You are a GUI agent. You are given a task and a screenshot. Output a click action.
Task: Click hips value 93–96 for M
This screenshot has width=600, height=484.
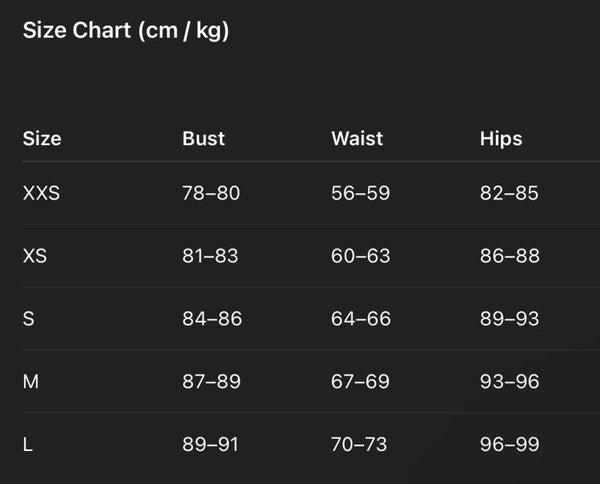tap(509, 382)
